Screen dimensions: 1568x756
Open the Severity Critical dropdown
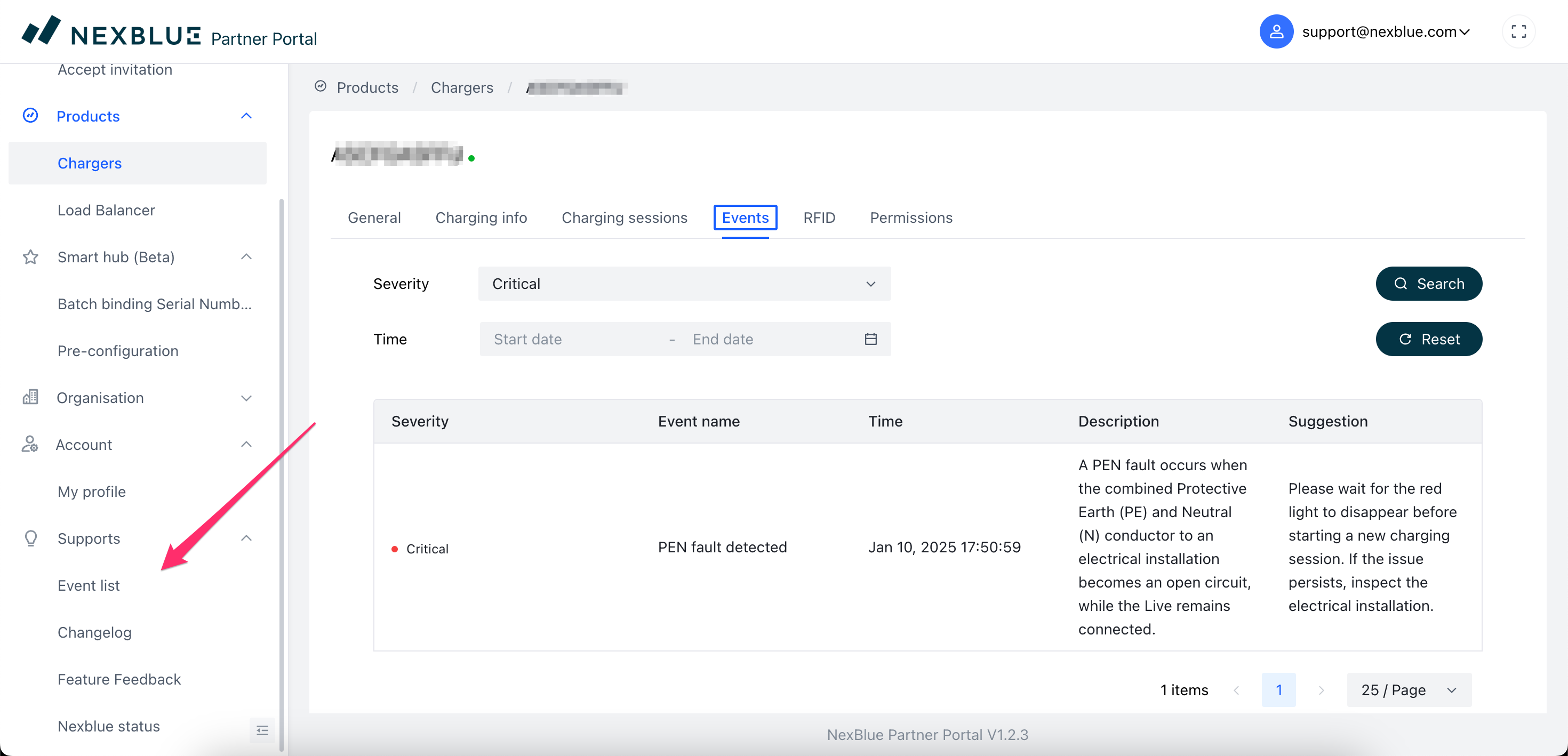point(684,284)
